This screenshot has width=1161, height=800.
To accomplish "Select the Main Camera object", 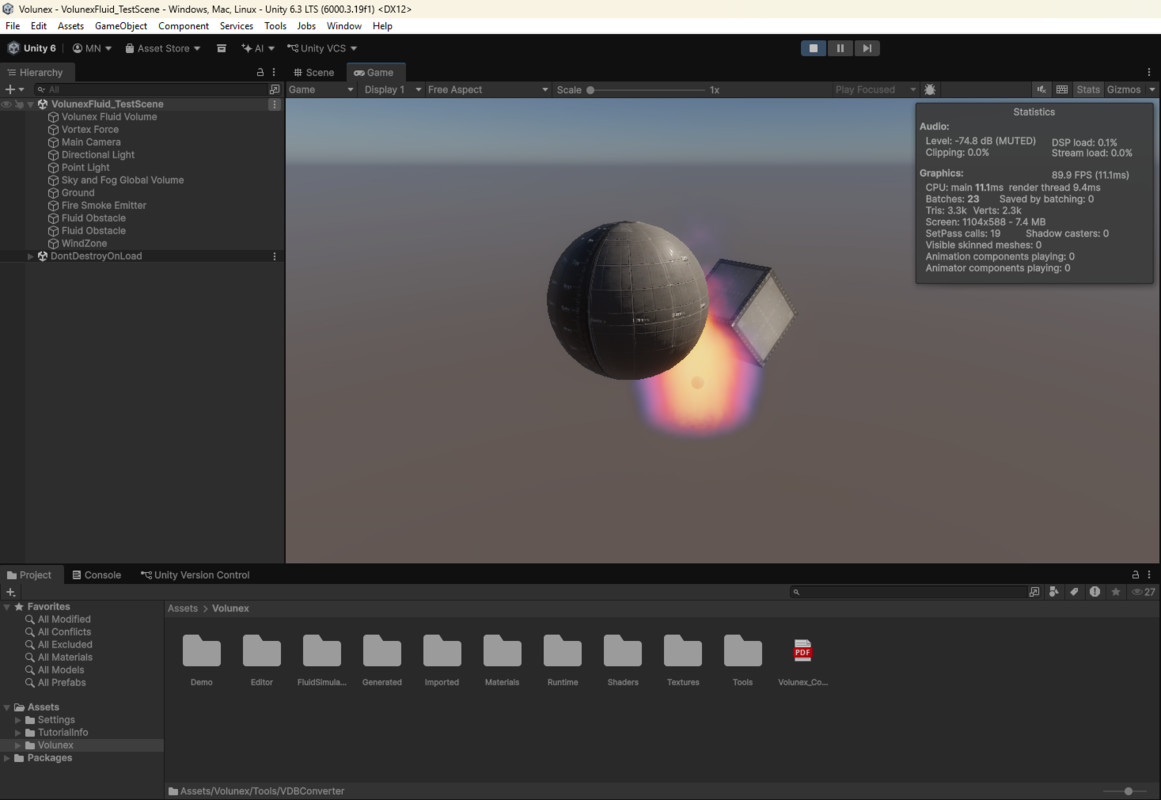I will [90, 142].
